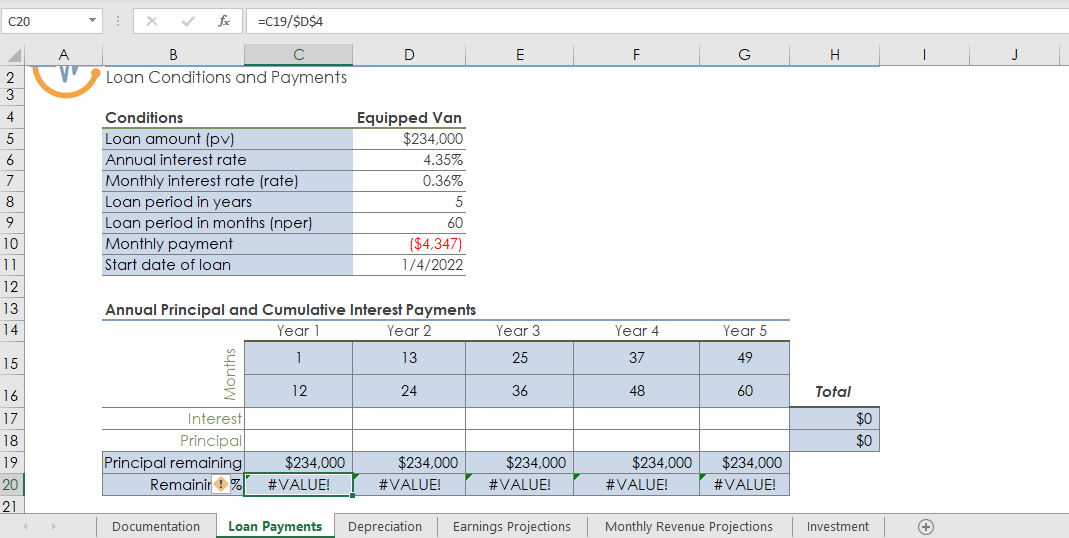This screenshot has width=1069, height=538.
Task: Click the Year 5 column heading
Action: 744,331
